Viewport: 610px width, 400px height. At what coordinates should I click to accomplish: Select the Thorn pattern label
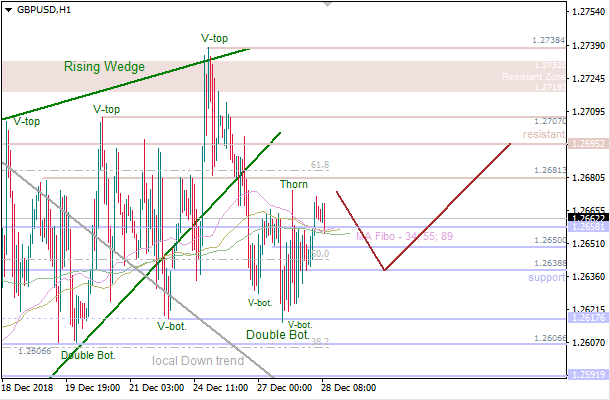pos(293,185)
